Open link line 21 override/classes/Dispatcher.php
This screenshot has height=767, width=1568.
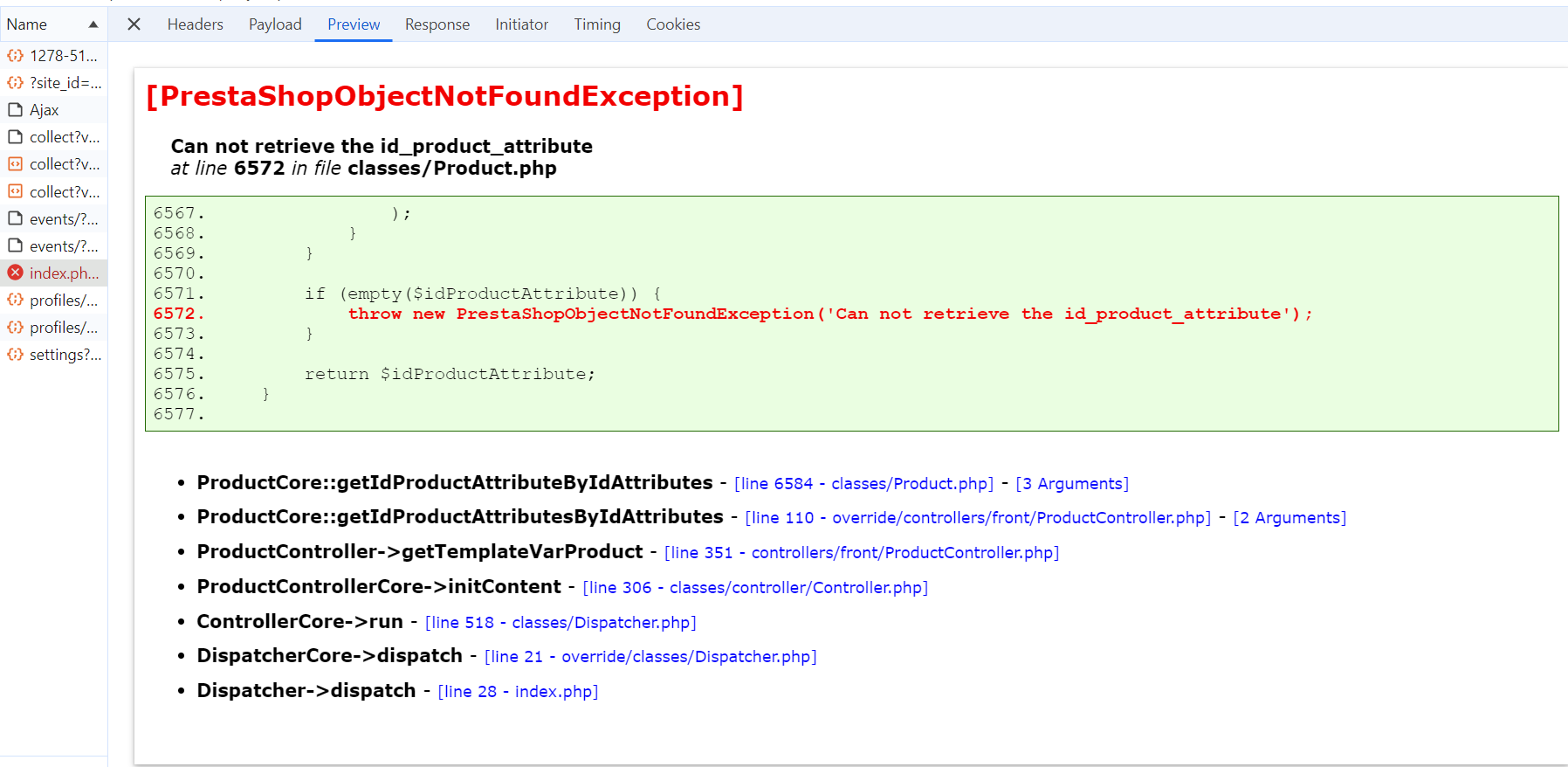pos(650,657)
